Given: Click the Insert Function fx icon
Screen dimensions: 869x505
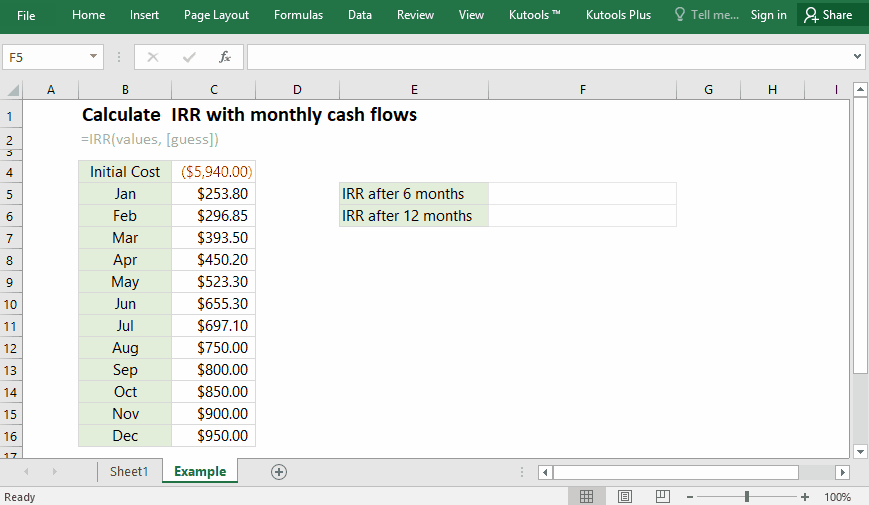Looking at the screenshot, I should click(x=225, y=57).
